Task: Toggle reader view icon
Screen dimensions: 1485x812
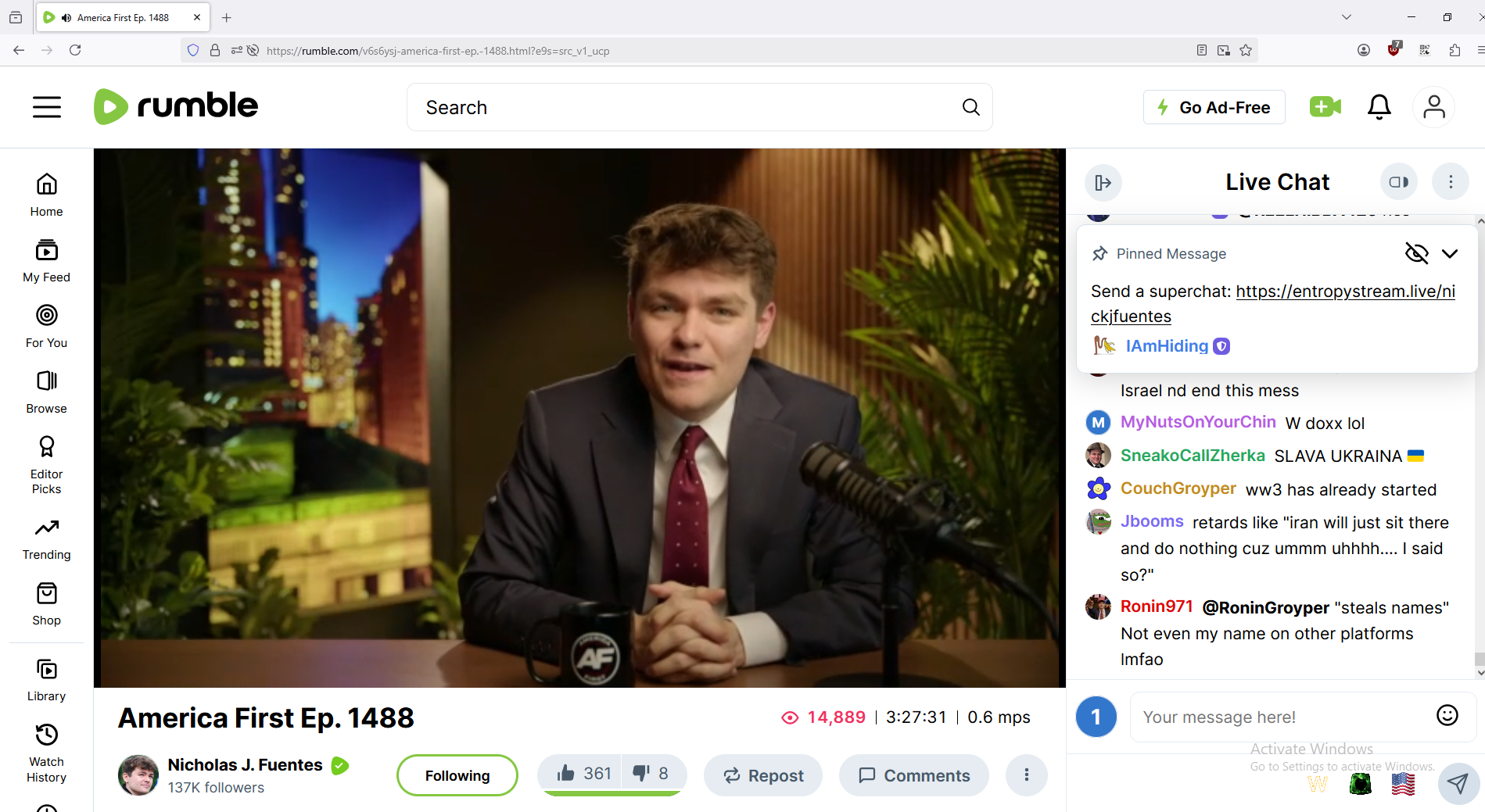Action: tap(1201, 50)
